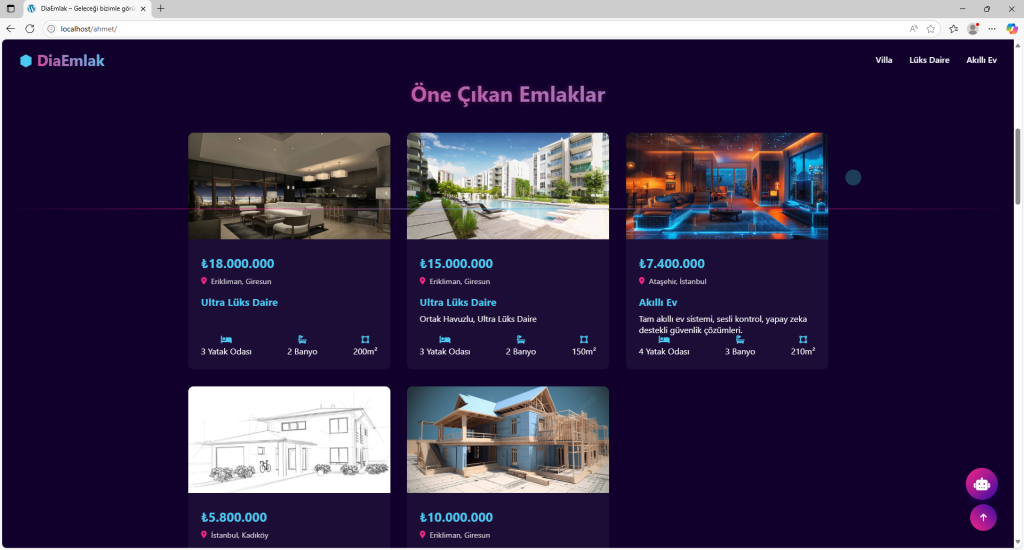The image size is (1024, 550).
Task: Add the page to favorites with the star icon
Action: tap(931, 29)
